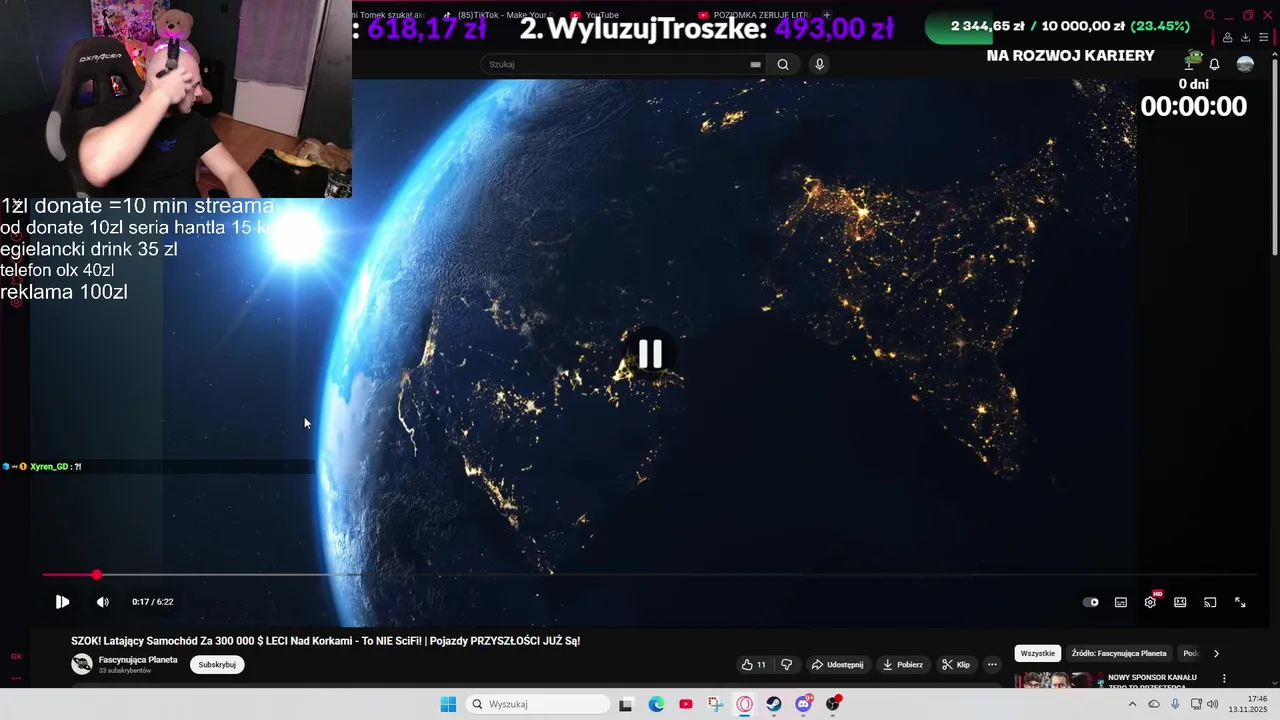The width and height of the screenshot is (1280, 720).
Task: Select the Źródło: Fascynująca Planeta chip
Action: pos(1119,653)
